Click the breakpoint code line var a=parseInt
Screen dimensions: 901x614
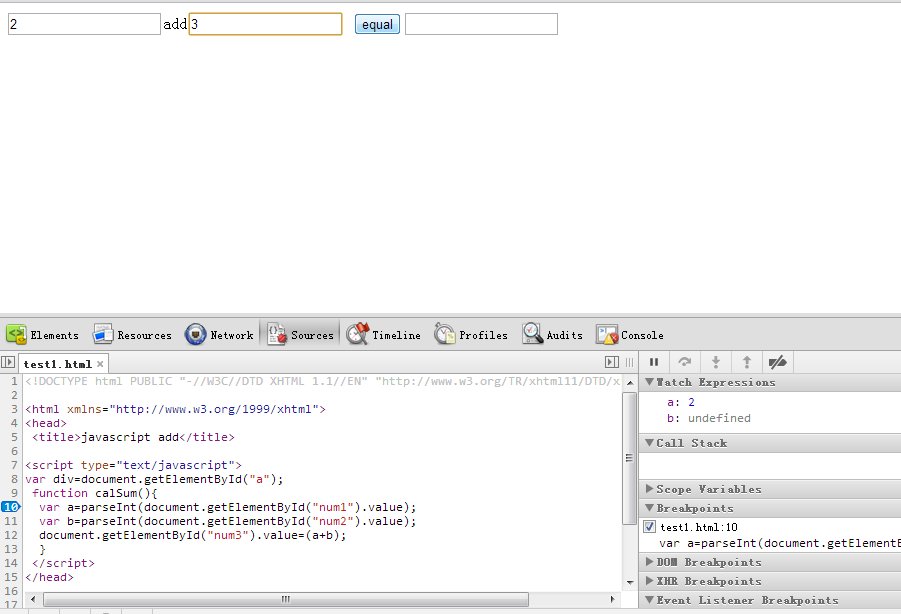(228, 507)
